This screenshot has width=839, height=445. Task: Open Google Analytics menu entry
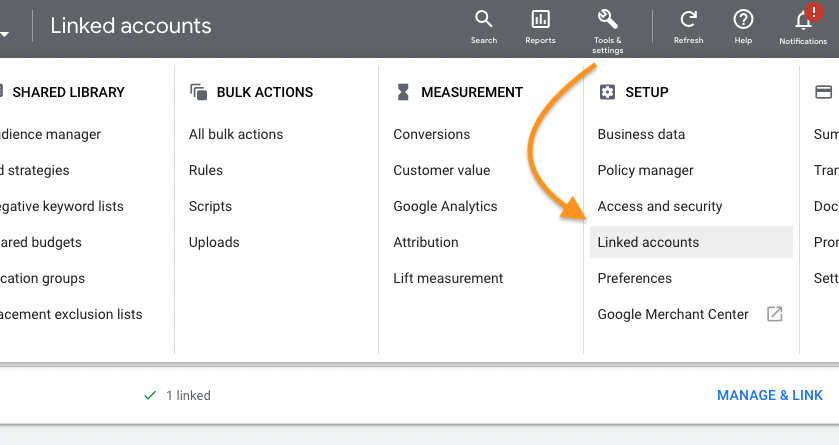click(x=445, y=206)
